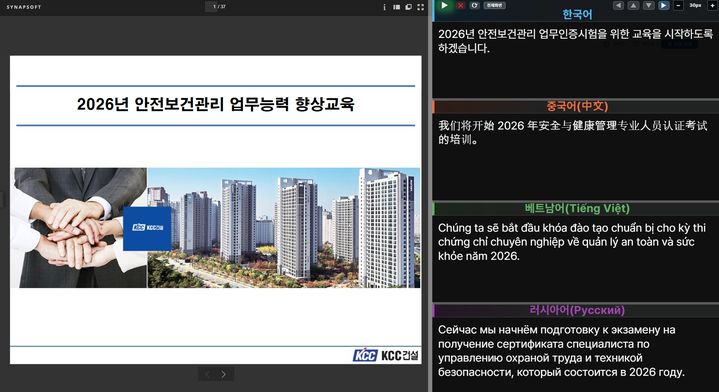Enter fullscreen mode in the Synapsoft viewer
Screen dimensions: 719x392
420,7
